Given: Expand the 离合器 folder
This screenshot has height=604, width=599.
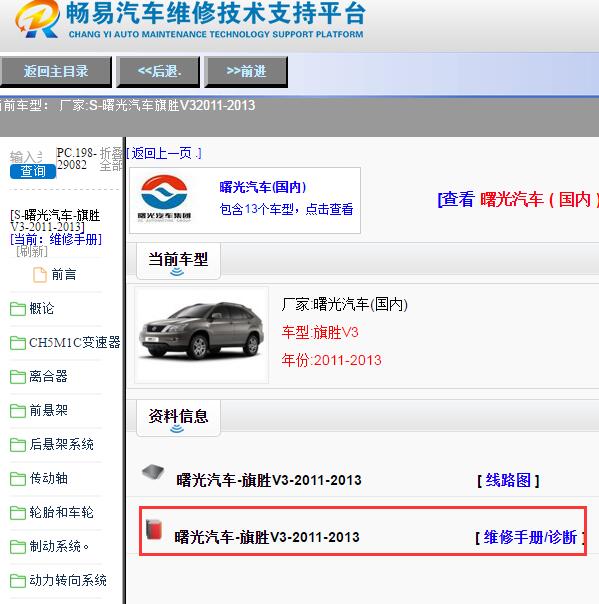Looking at the screenshot, I should click(x=49, y=376).
